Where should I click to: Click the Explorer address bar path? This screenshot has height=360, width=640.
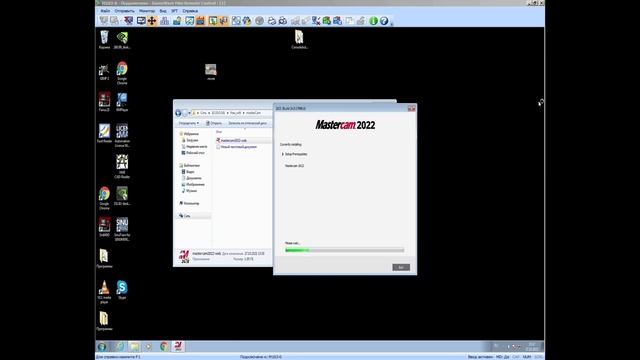232,113
